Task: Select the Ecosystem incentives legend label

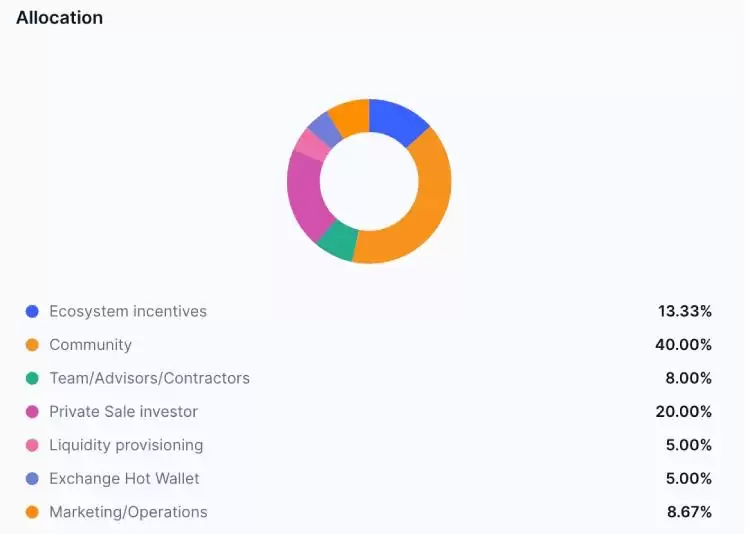Action: (128, 311)
